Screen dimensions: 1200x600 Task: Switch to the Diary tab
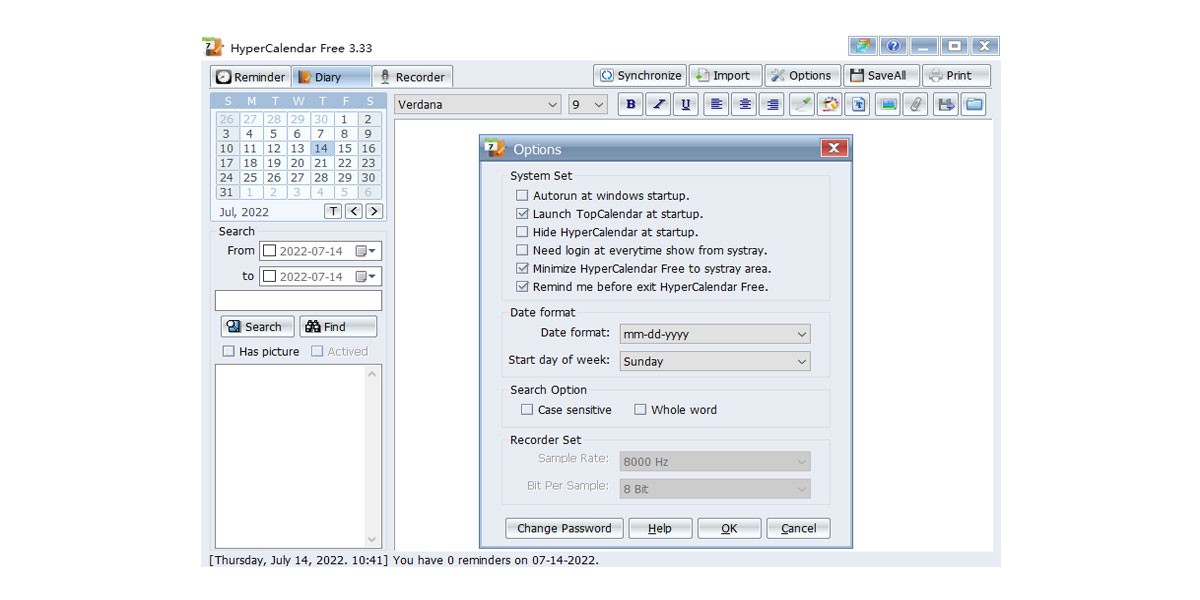pos(332,76)
